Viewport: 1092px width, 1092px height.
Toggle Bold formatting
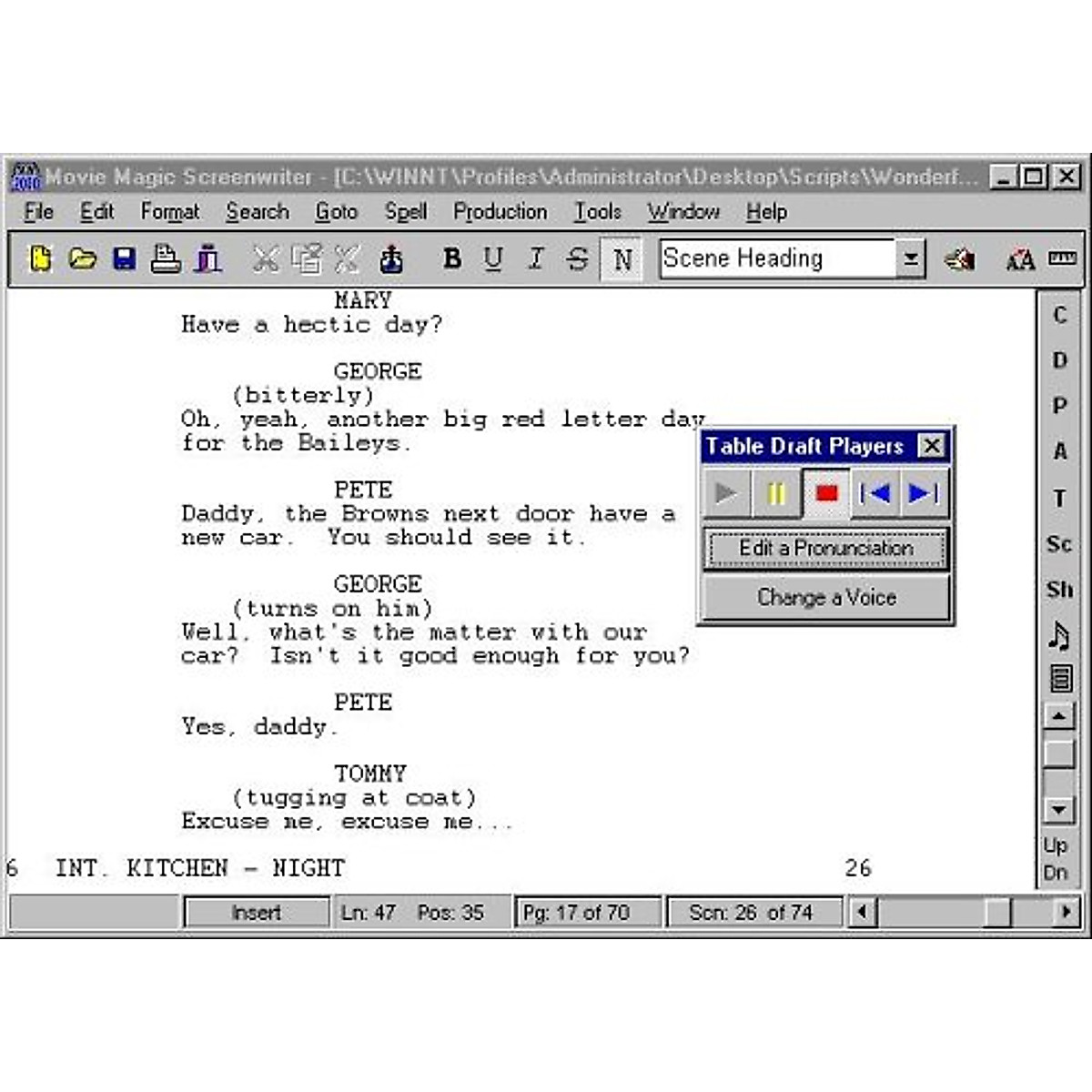451,259
